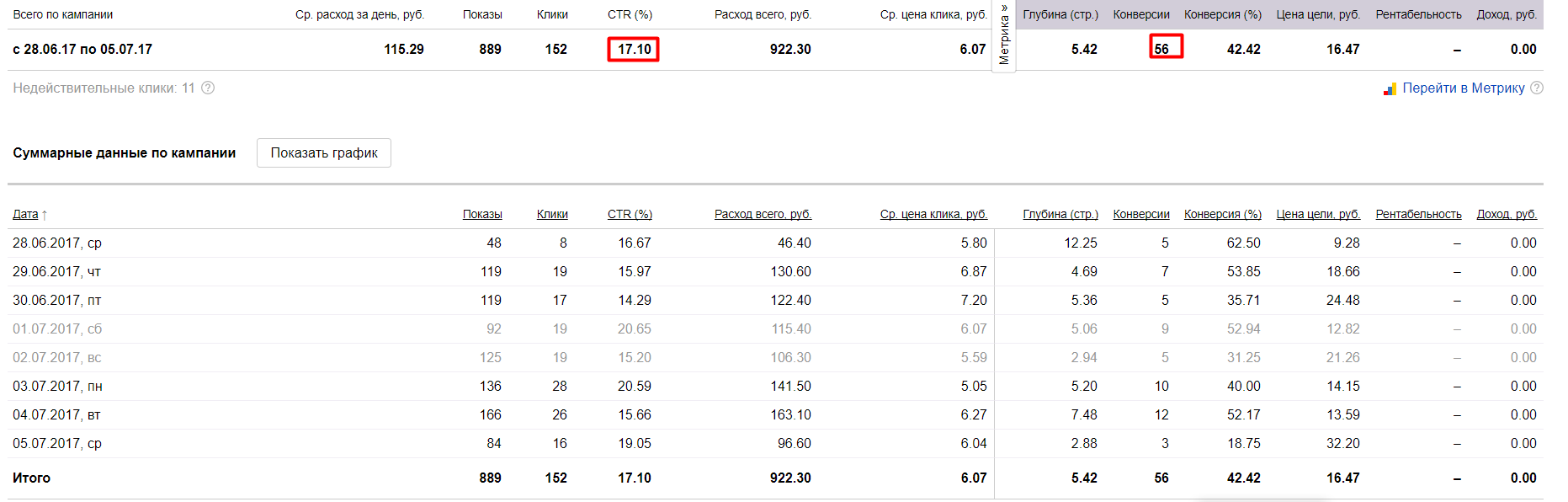Sort by Конверсия (%) column header
The width and height of the screenshot is (1568, 502).
coord(1223,214)
